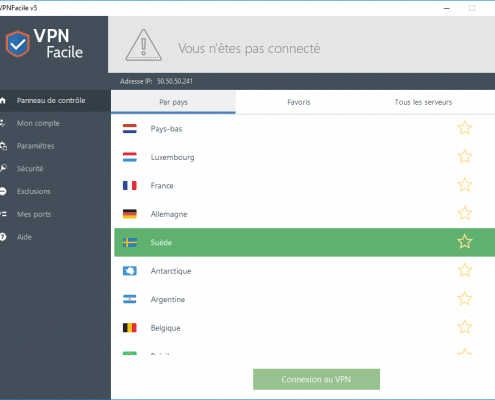Click the warning triangle icon
This screenshot has height=400, width=495.
click(144, 45)
